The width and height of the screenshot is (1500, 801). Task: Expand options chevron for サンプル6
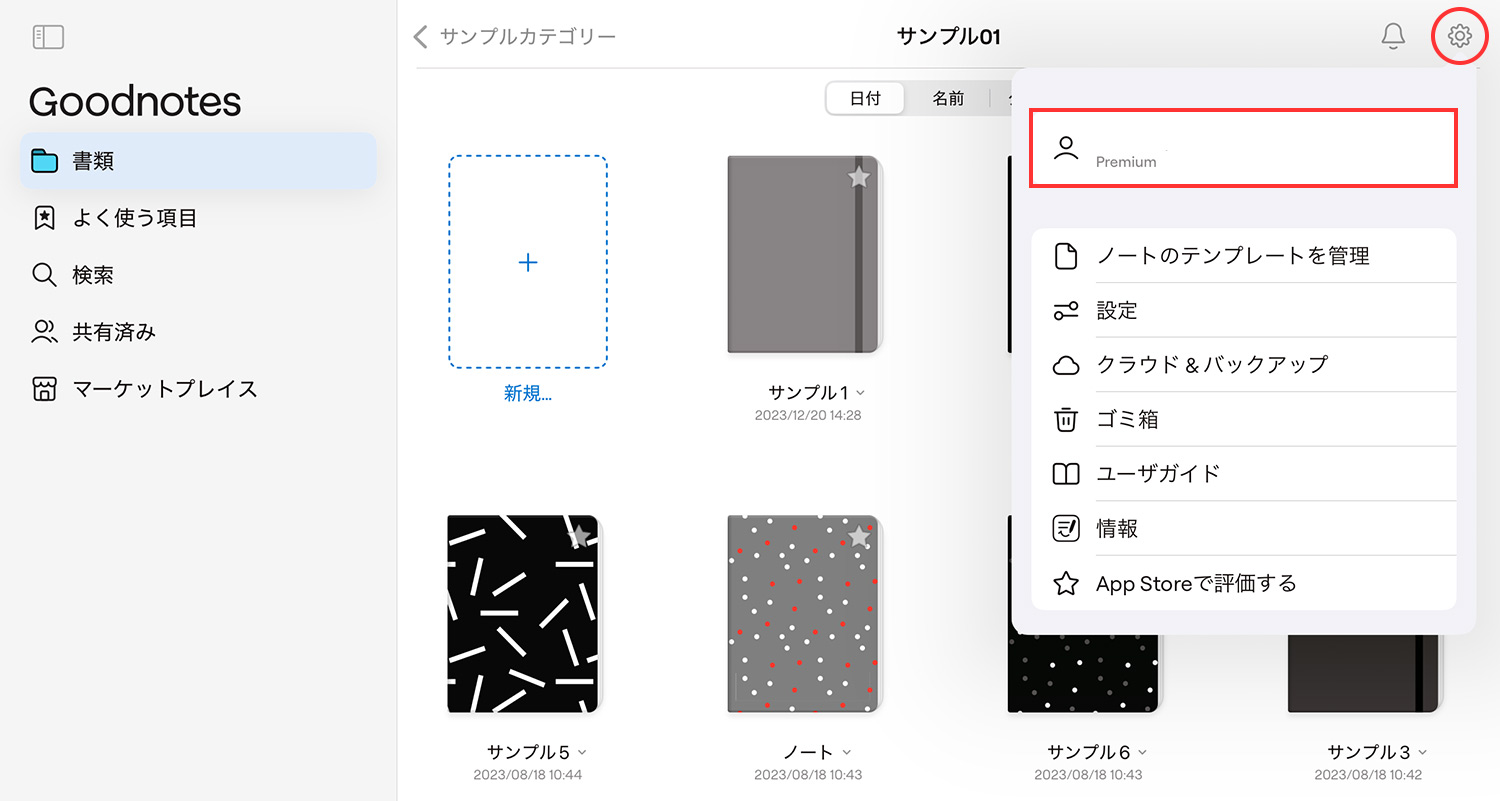point(1142,752)
